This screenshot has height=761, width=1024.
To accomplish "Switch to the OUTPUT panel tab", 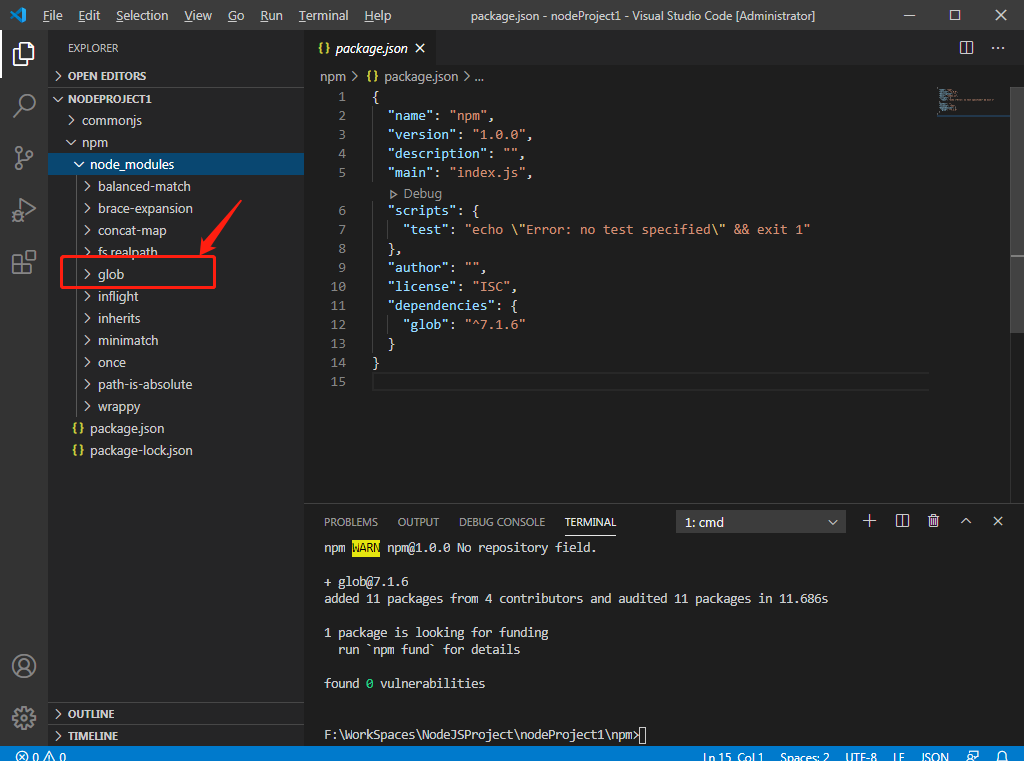I will coord(418,522).
